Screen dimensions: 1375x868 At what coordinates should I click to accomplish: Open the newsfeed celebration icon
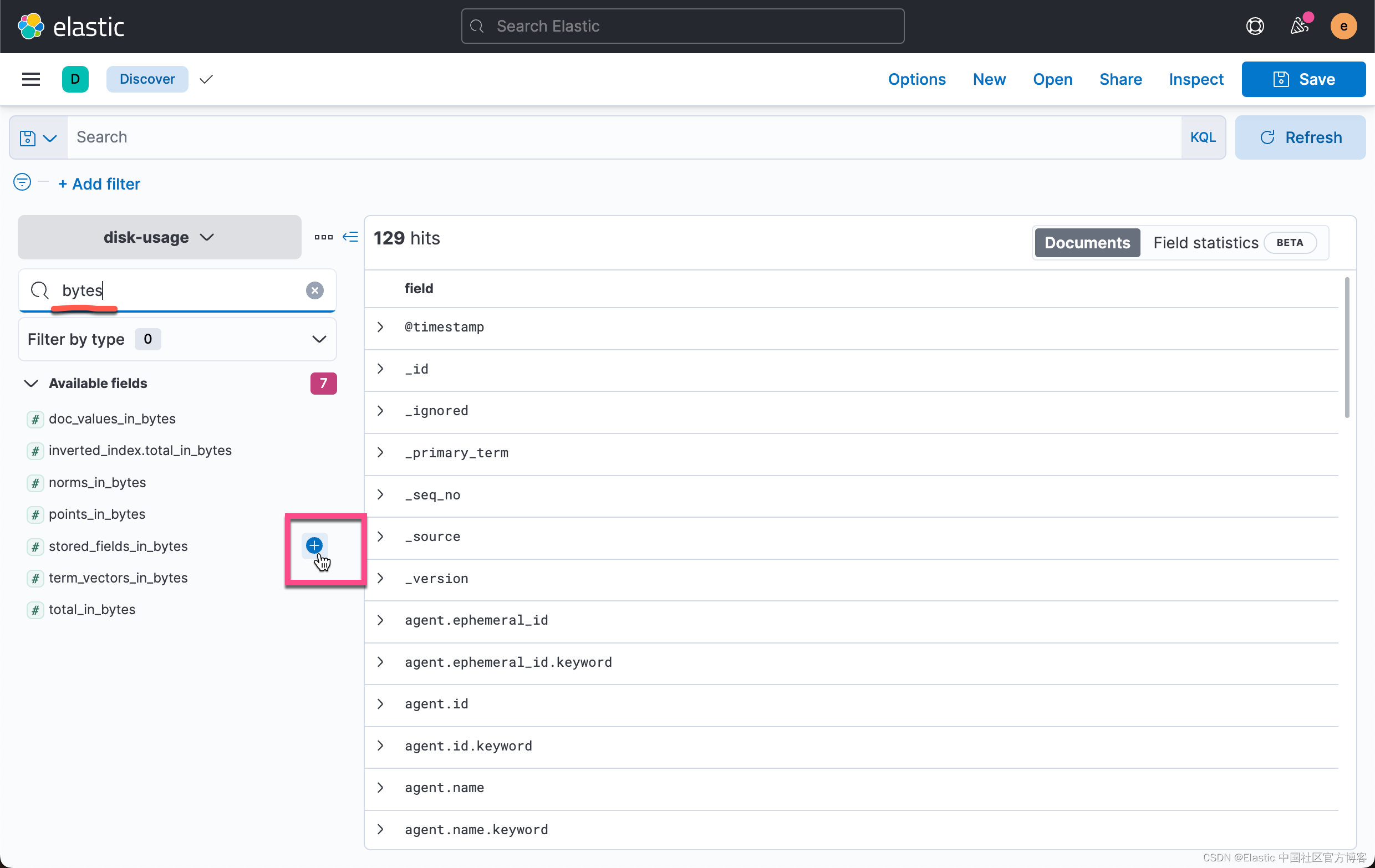(x=1299, y=26)
